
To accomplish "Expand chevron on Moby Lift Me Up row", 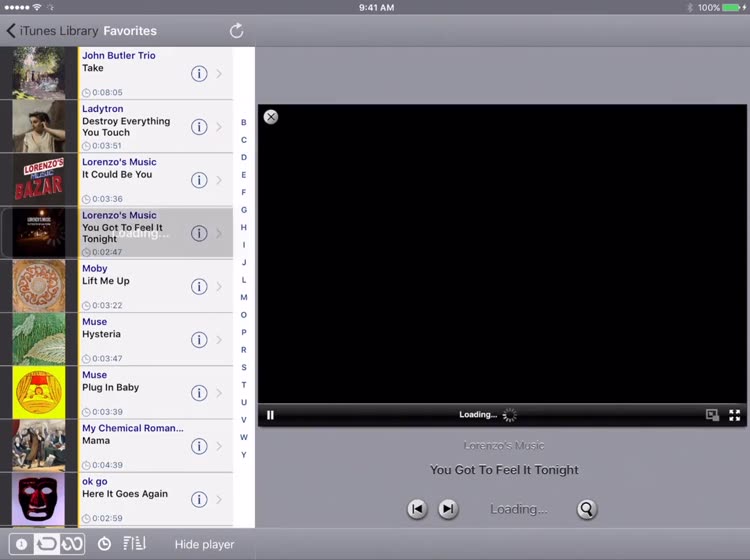I will [x=219, y=286].
